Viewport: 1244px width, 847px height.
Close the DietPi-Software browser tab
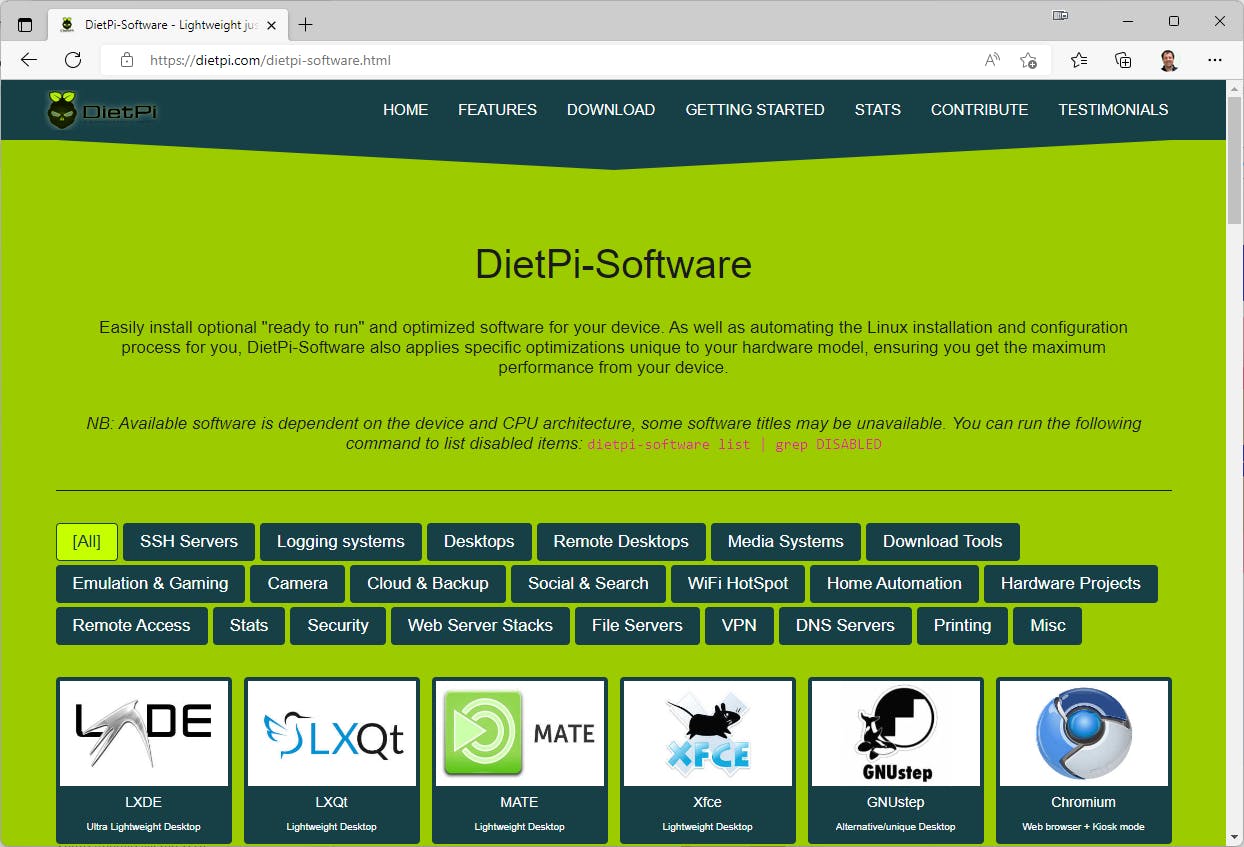tap(272, 25)
